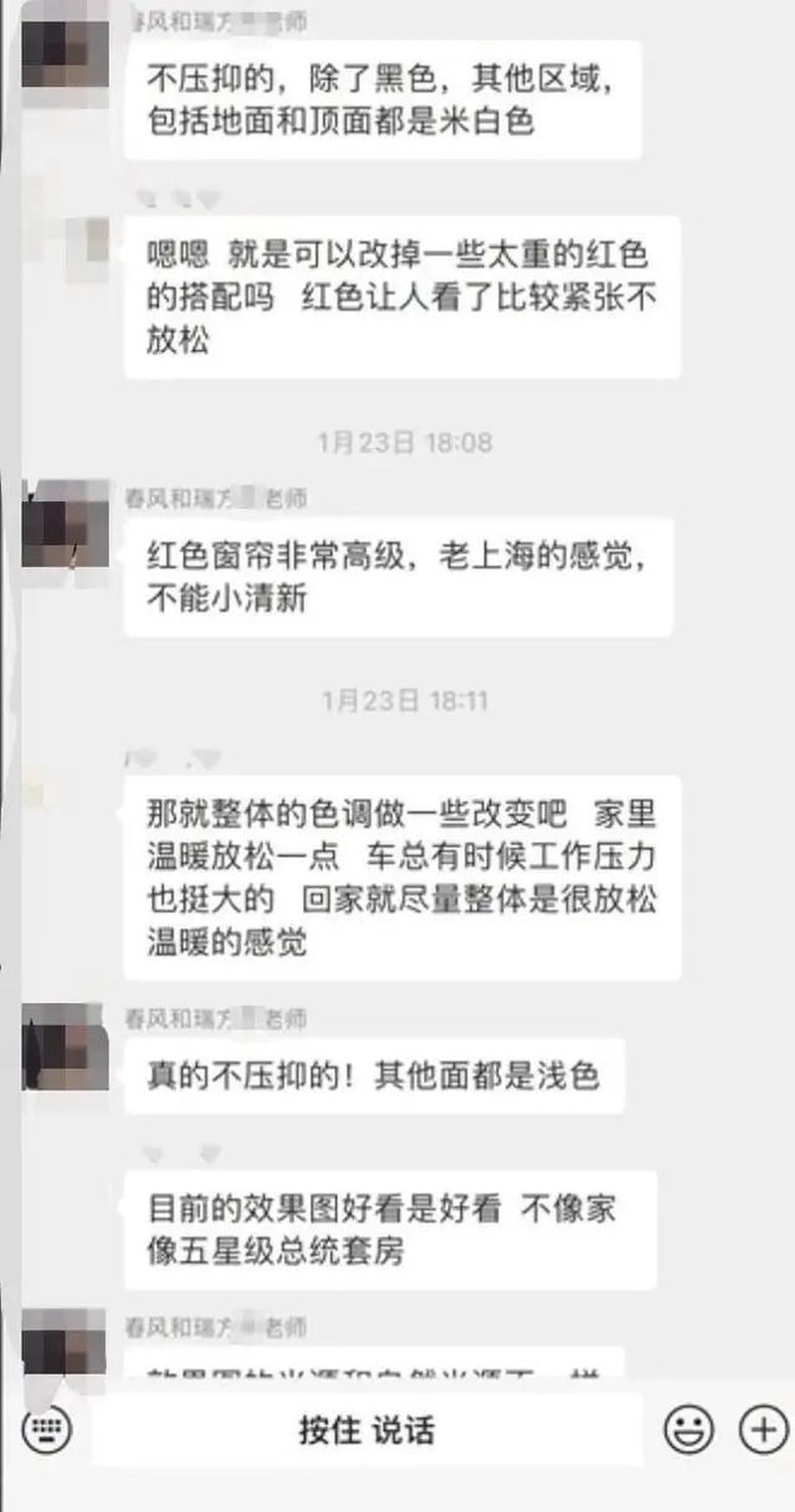Hold the 按住 说话 voice button

(366, 1430)
